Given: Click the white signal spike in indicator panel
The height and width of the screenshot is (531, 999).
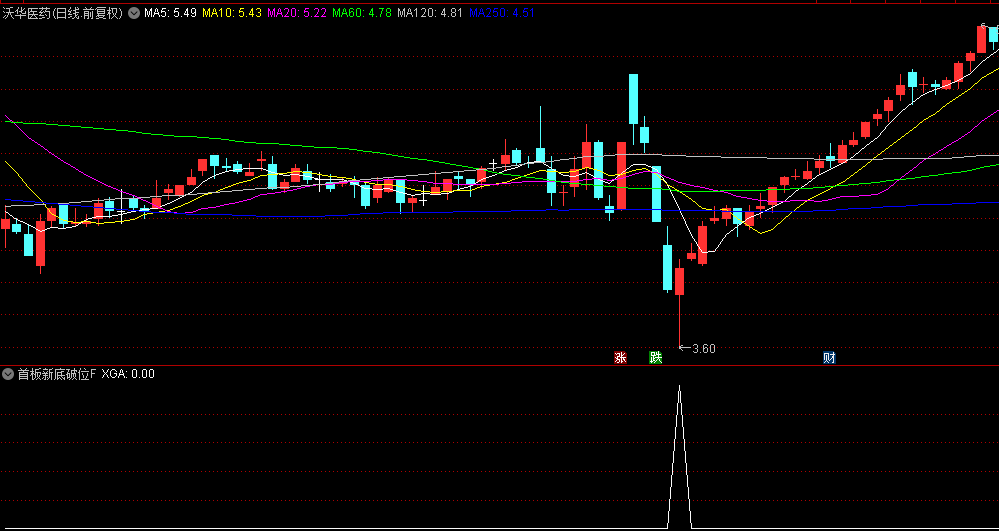Looking at the screenshot, I should coord(680,456).
